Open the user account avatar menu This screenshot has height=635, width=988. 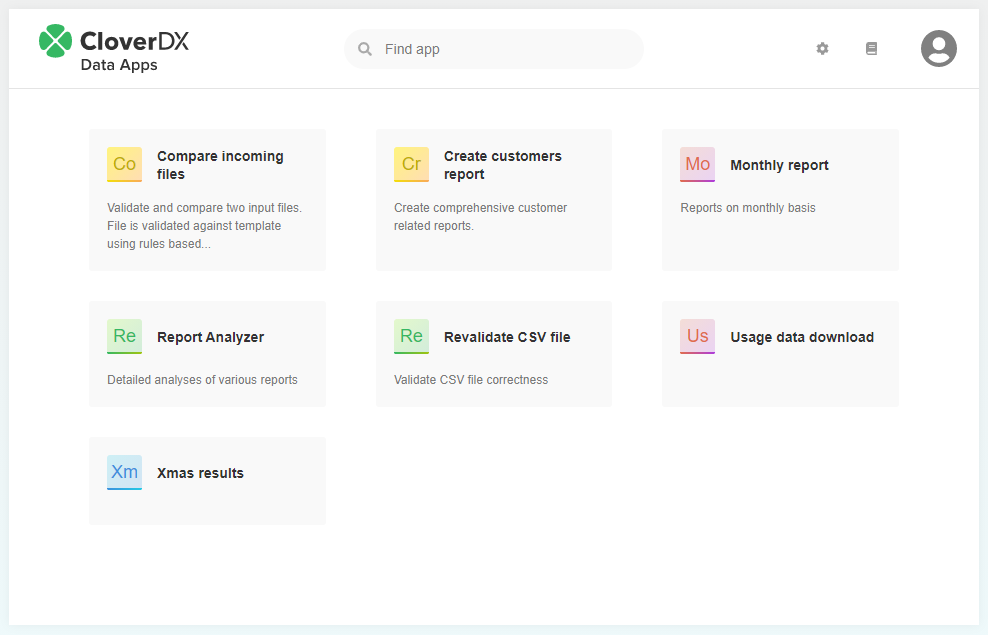[x=938, y=48]
